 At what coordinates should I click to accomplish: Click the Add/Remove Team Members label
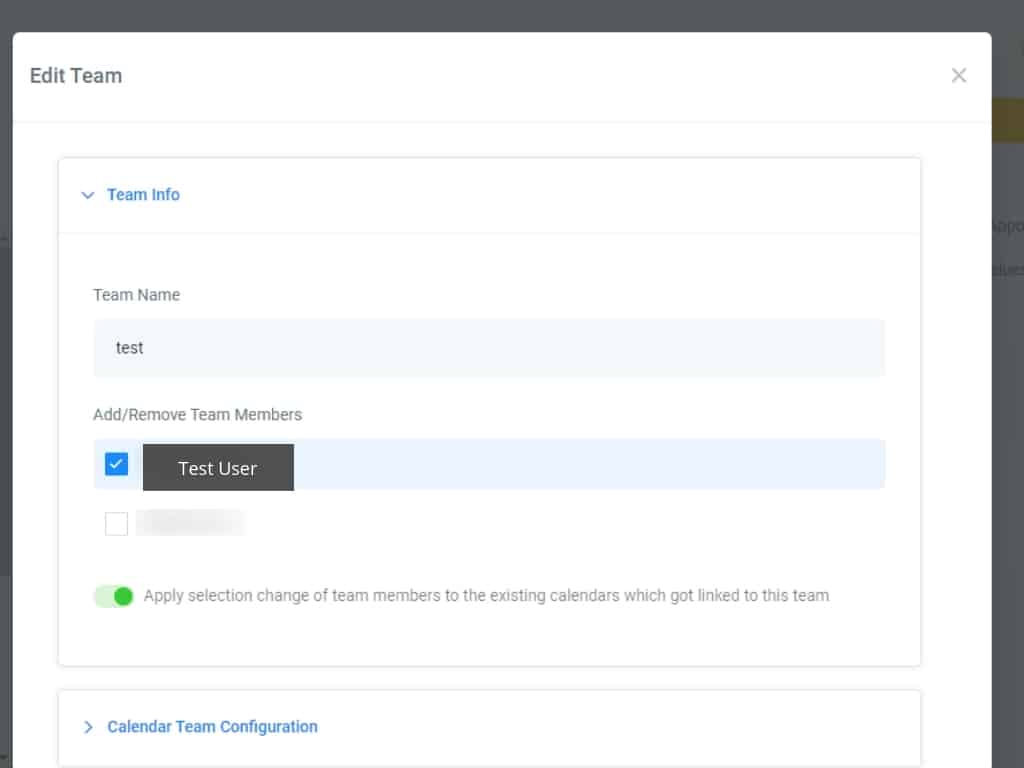point(197,414)
